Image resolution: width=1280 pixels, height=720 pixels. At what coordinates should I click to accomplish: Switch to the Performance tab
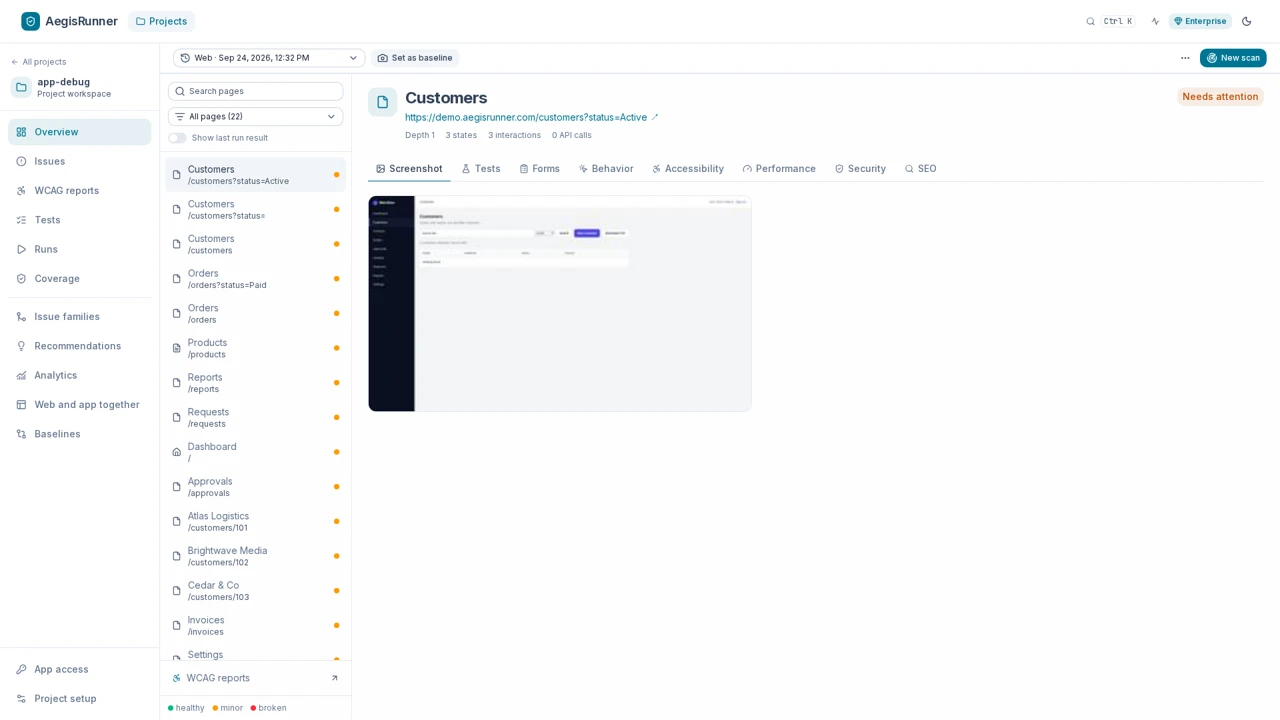(x=779, y=169)
